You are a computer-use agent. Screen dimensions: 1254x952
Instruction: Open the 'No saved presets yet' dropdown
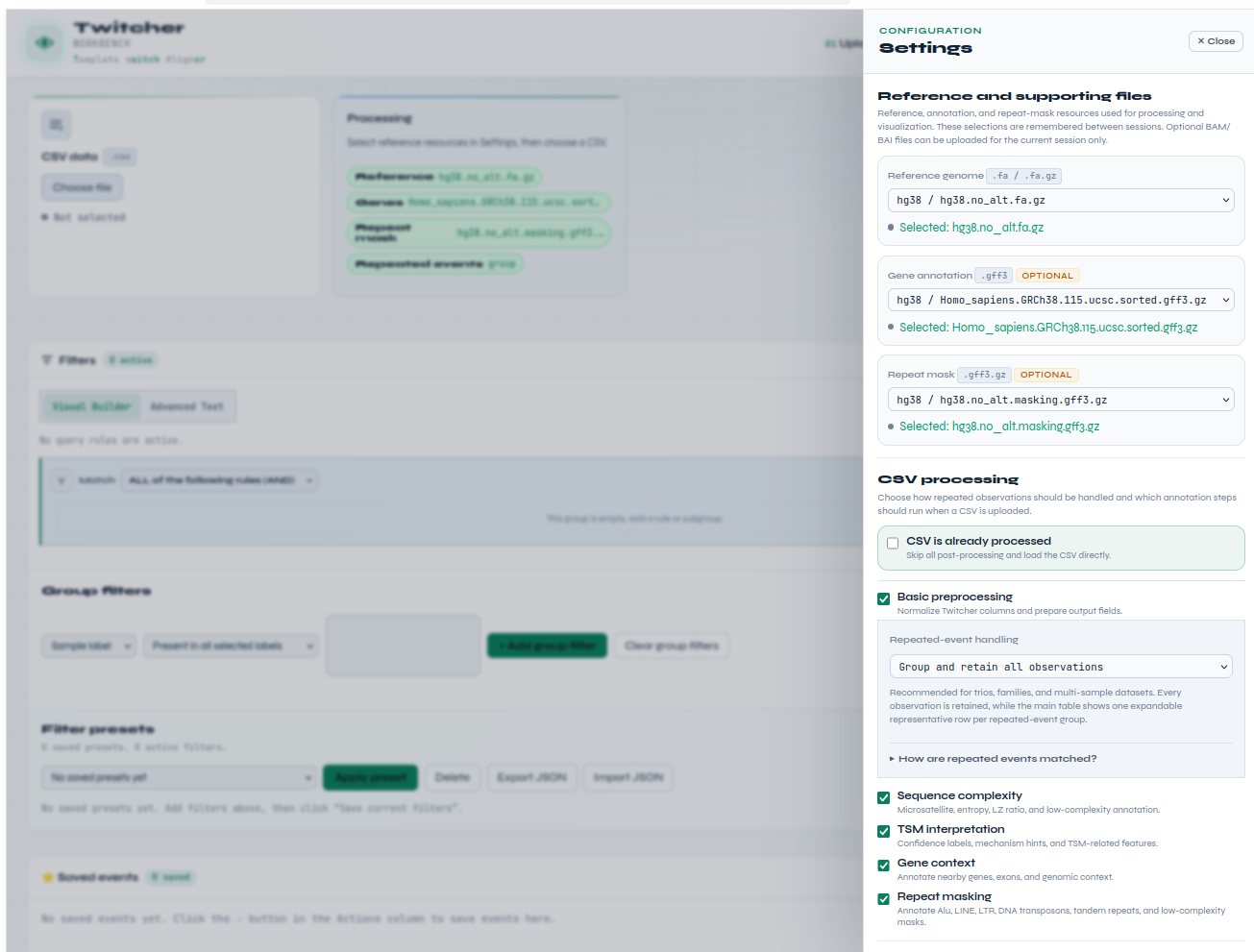[179, 777]
